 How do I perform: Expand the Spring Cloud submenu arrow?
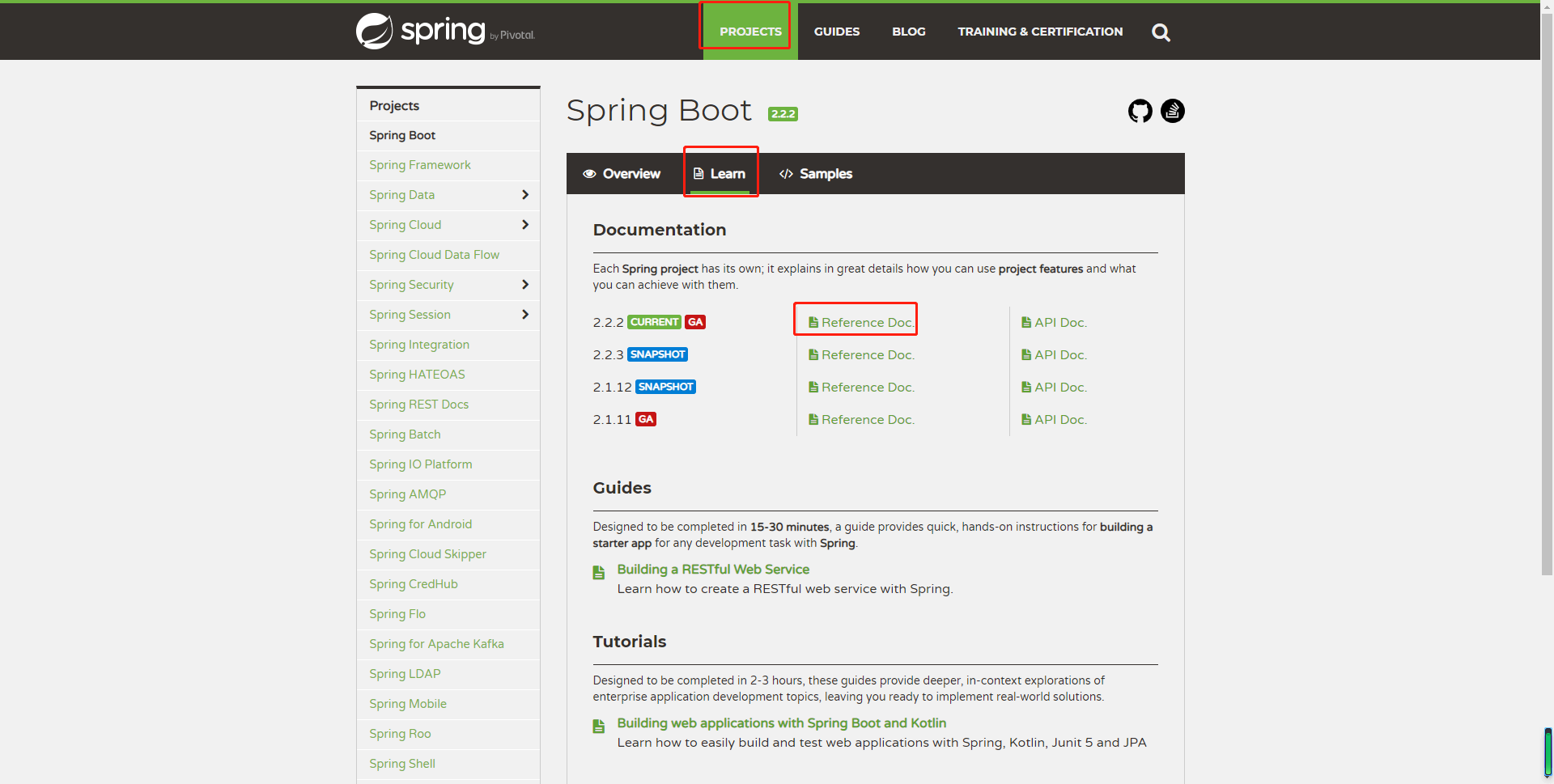[525, 225]
